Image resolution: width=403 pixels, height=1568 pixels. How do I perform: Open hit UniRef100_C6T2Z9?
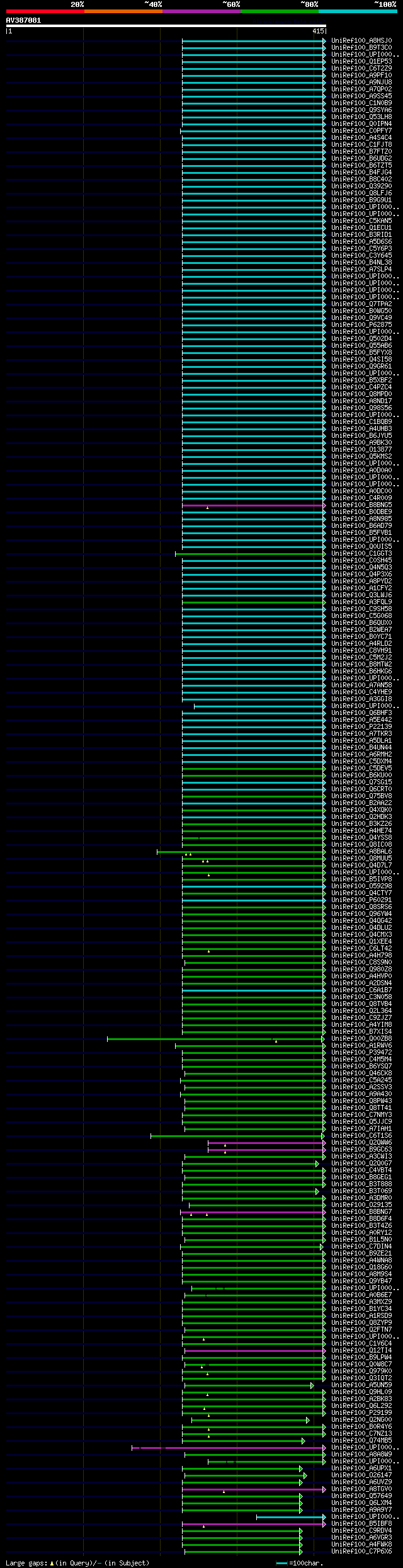click(361, 69)
